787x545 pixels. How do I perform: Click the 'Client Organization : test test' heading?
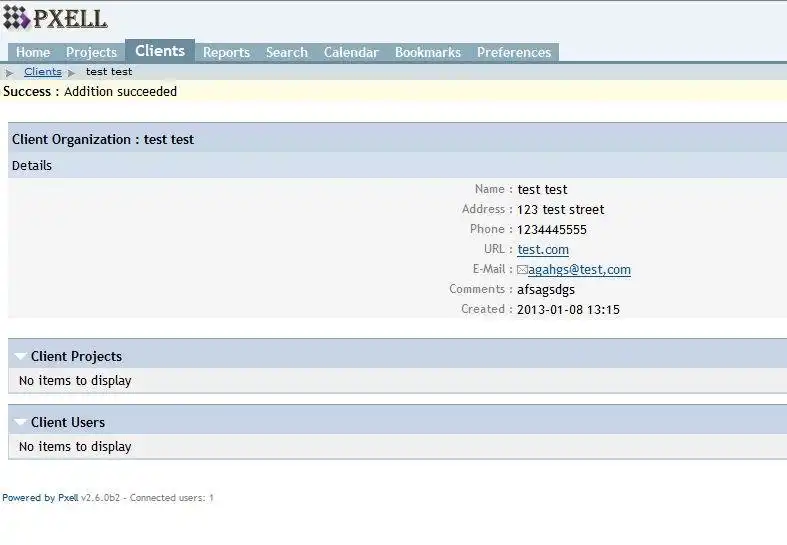click(103, 140)
